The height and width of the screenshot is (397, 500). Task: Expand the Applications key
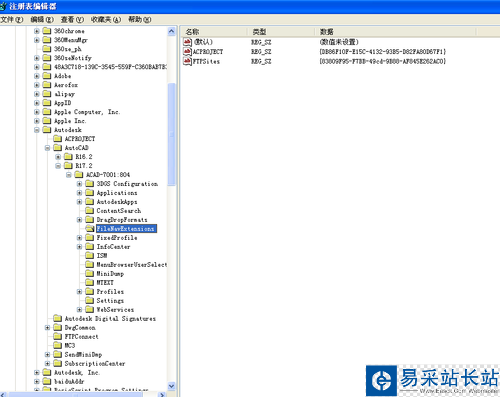(79, 193)
